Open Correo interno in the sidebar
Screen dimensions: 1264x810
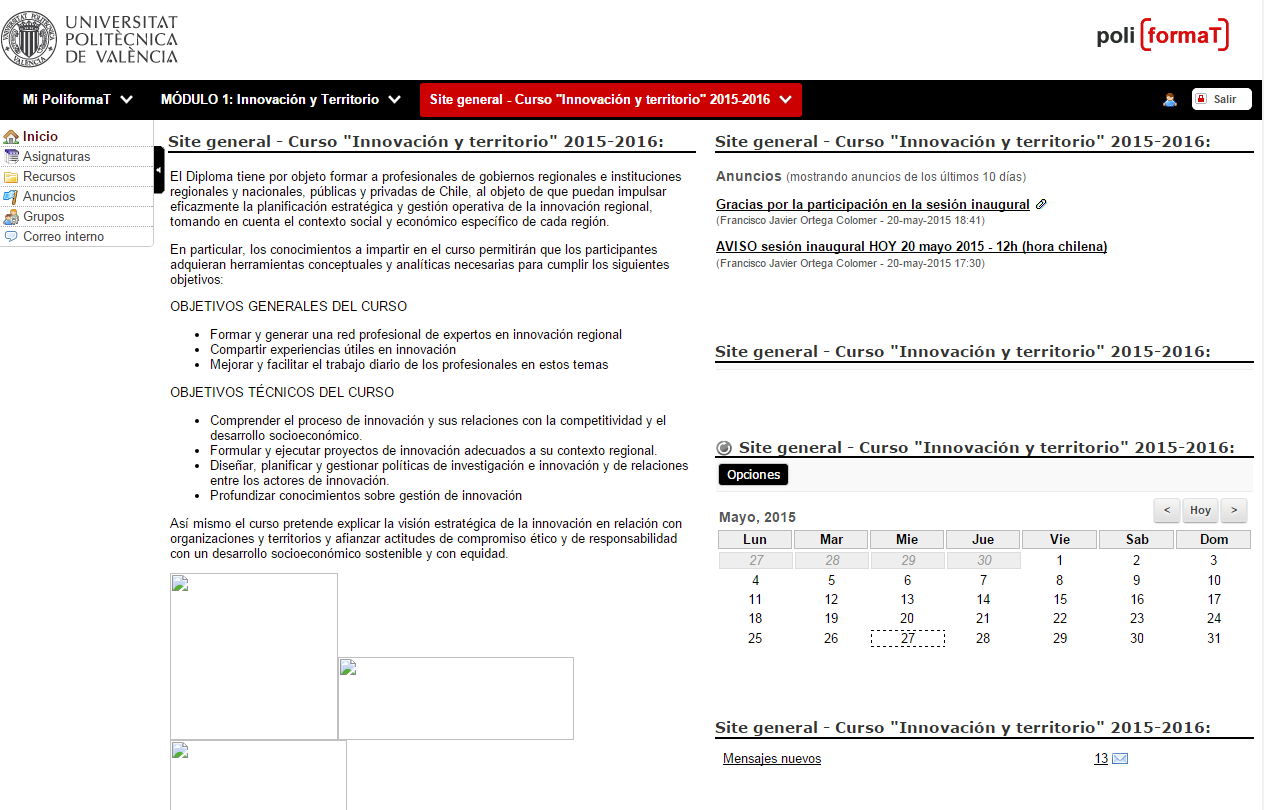tap(63, 237)
